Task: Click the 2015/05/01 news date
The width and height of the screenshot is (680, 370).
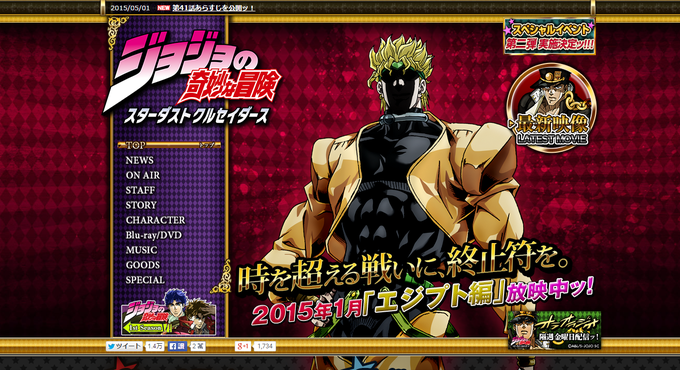Action: [x=130, y=8]
